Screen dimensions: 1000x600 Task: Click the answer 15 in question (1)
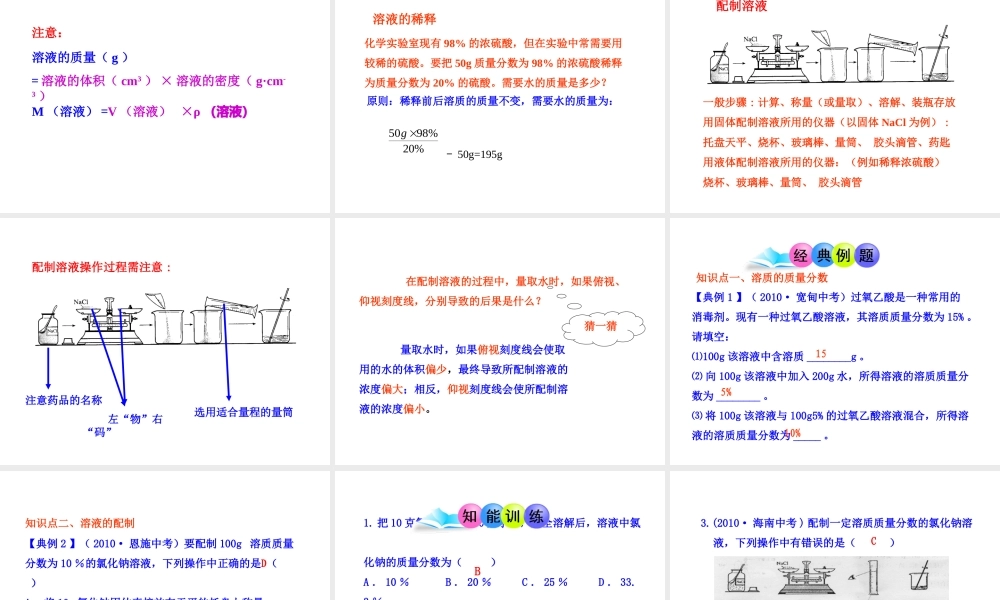pos(821,353)
